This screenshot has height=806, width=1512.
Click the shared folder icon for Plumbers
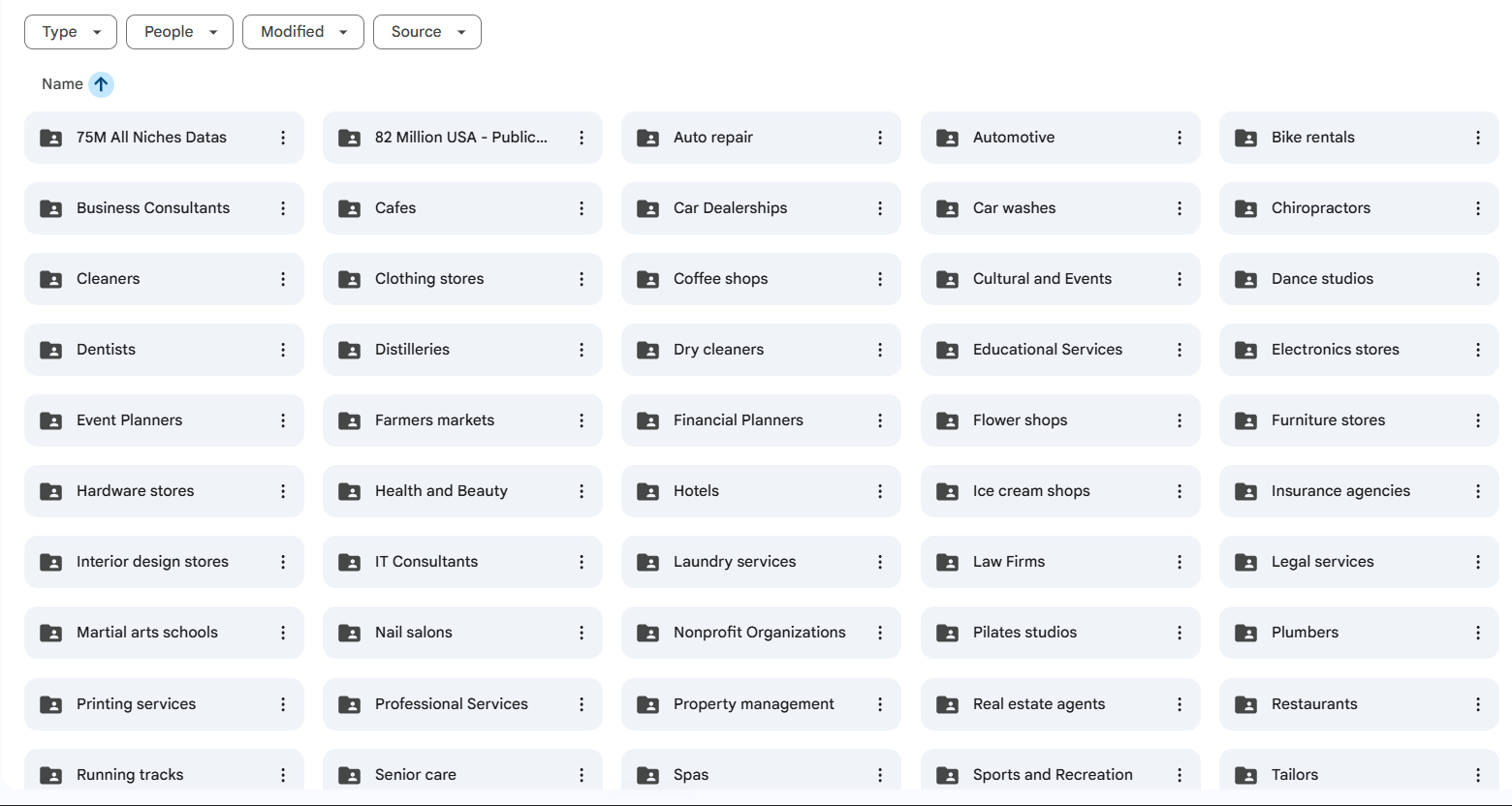[1246, 633]
